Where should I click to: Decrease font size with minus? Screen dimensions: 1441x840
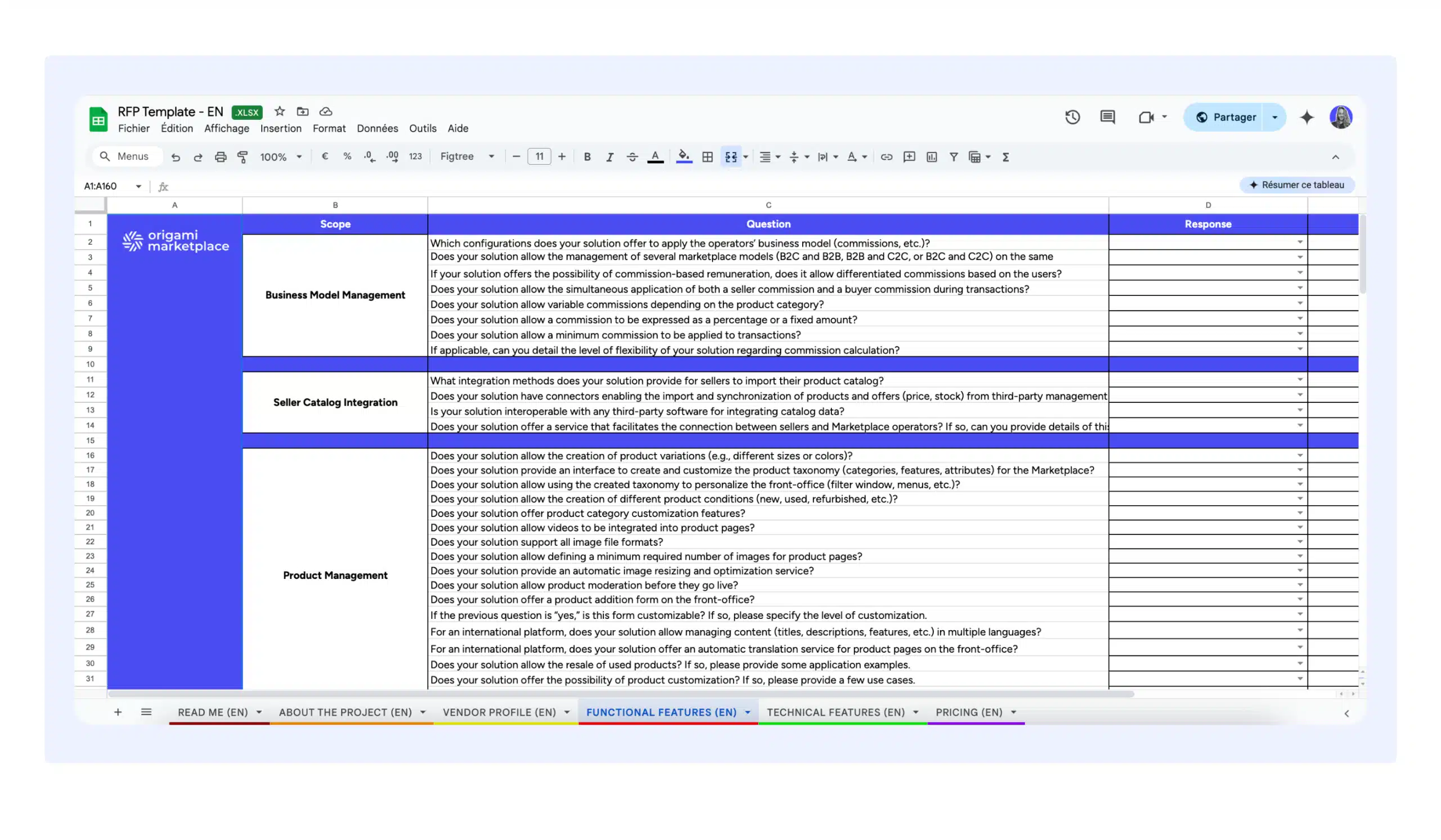coord(516,156)
